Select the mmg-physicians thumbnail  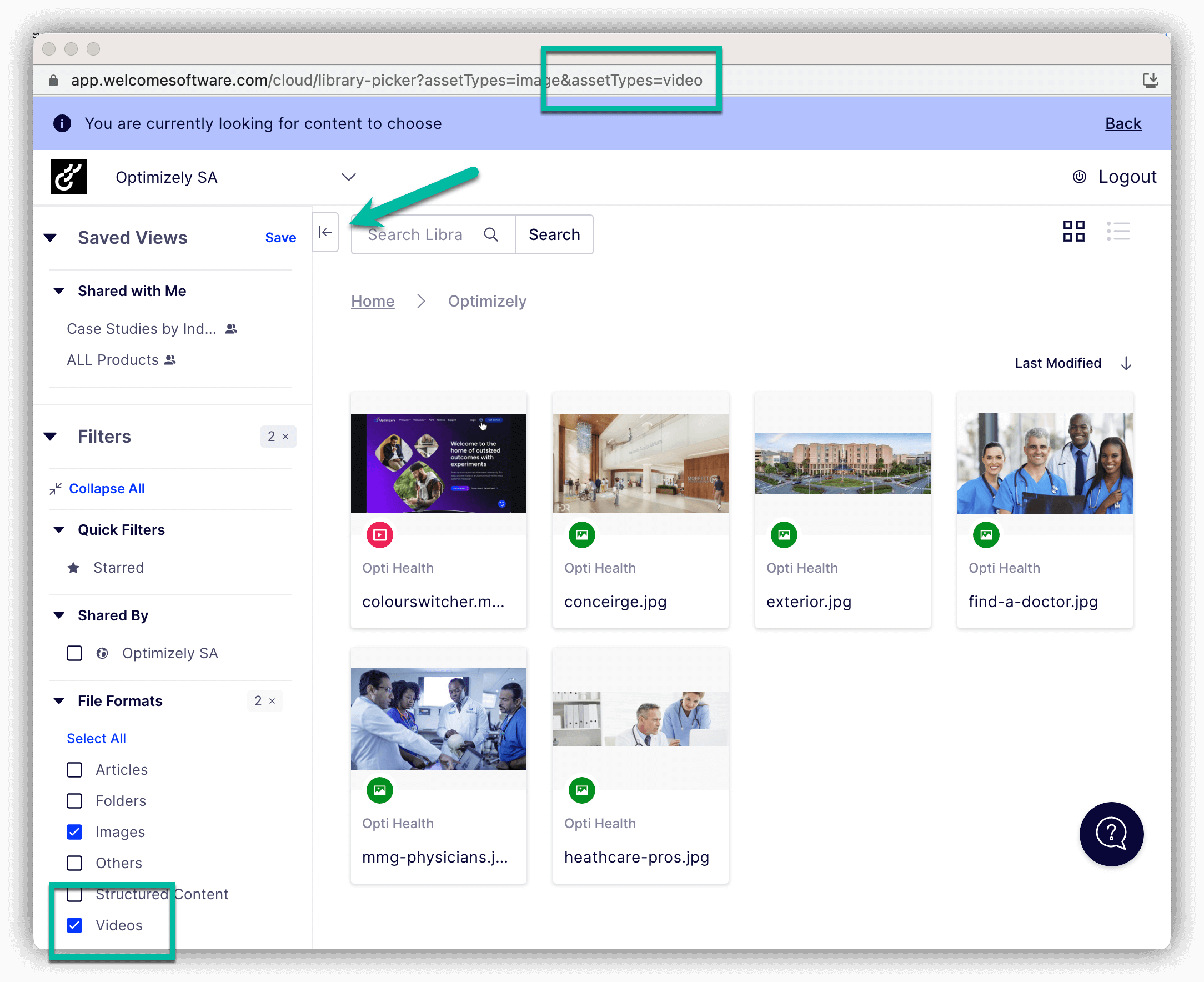[438, 719]
